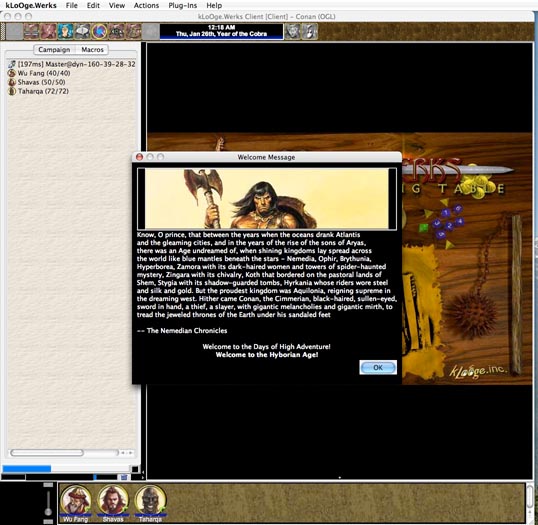Click right arrow of campaign panel scrollbar

coord(130,453)
